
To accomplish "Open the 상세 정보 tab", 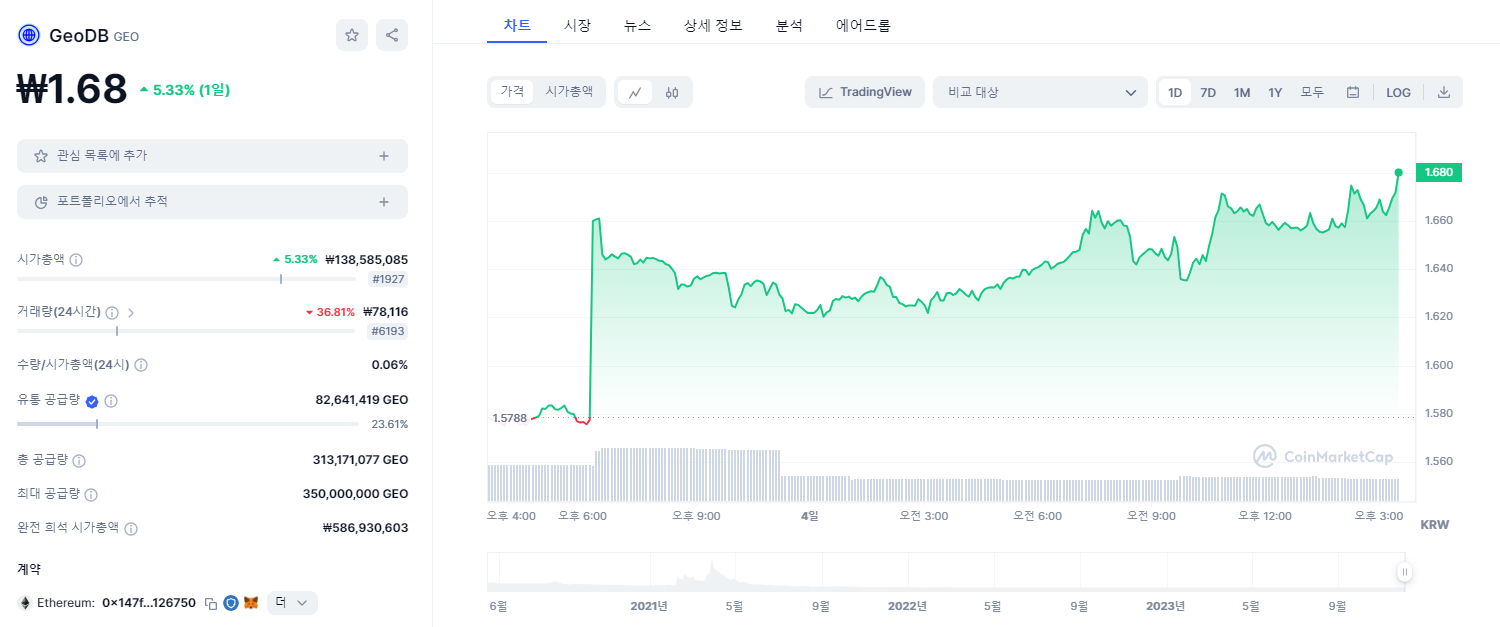I will [x=713, y=25].
